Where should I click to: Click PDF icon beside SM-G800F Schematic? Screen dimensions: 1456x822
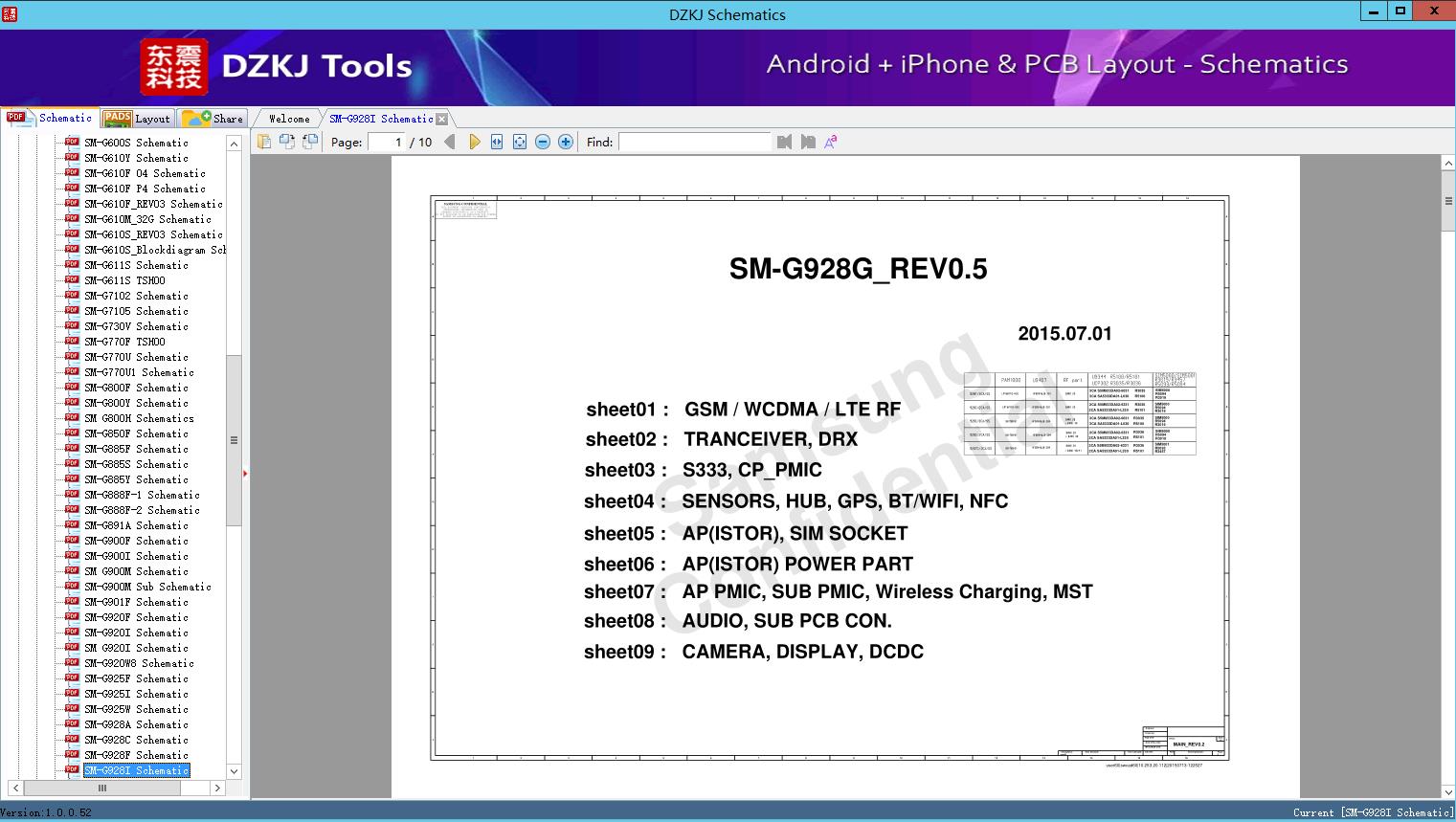tap(72, 388)
